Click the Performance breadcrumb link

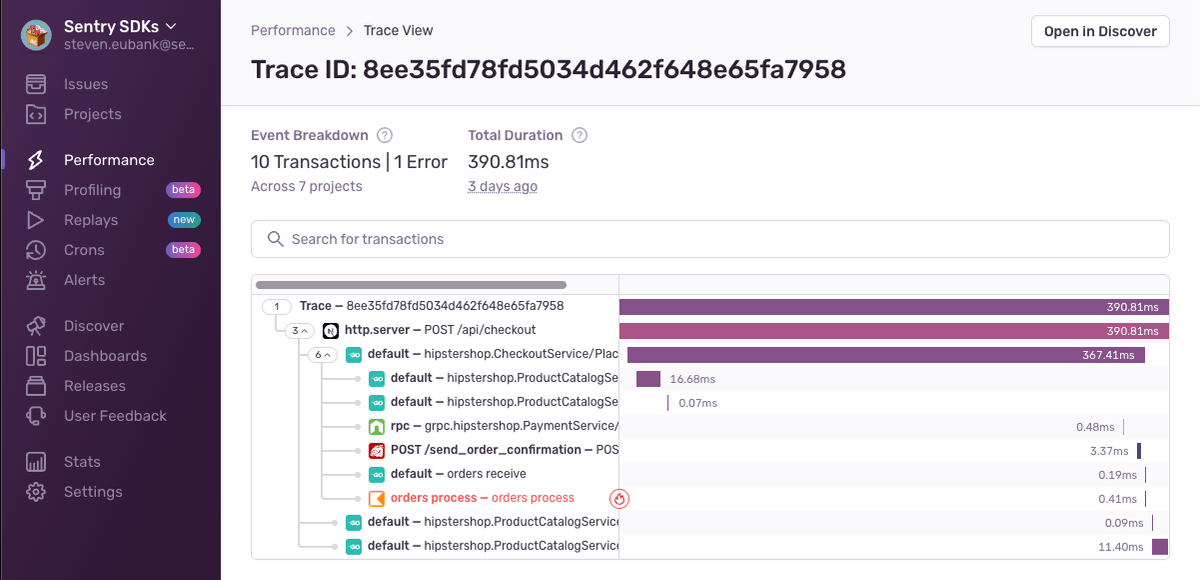coord(293,31)
